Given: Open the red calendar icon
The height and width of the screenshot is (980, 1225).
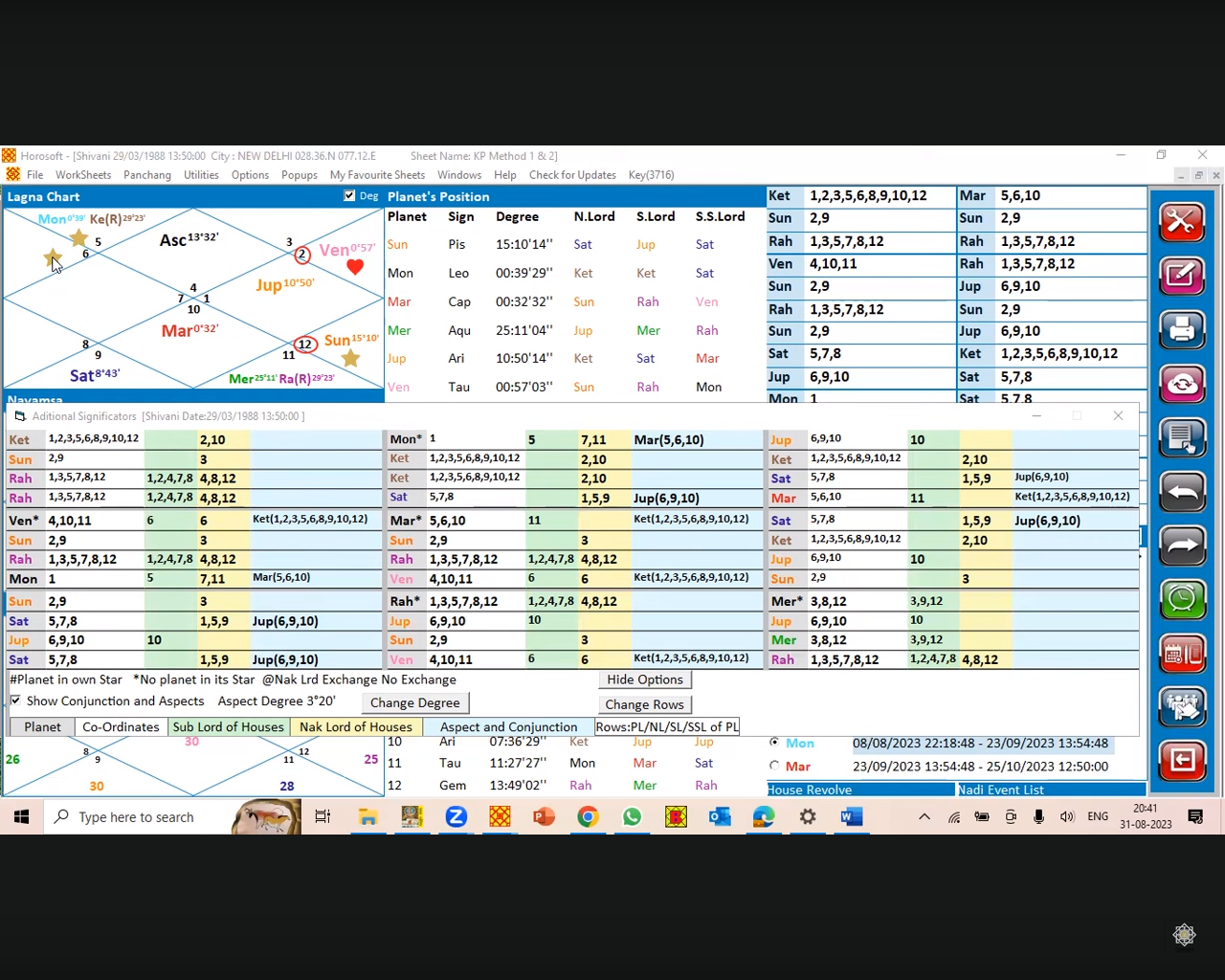Looking at the screenshot, I should (x=1182, y=655).
